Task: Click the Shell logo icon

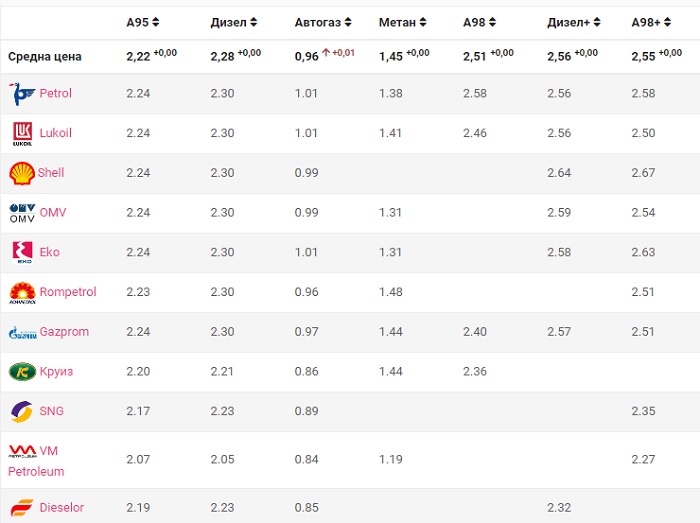Action: click(22, 173)
